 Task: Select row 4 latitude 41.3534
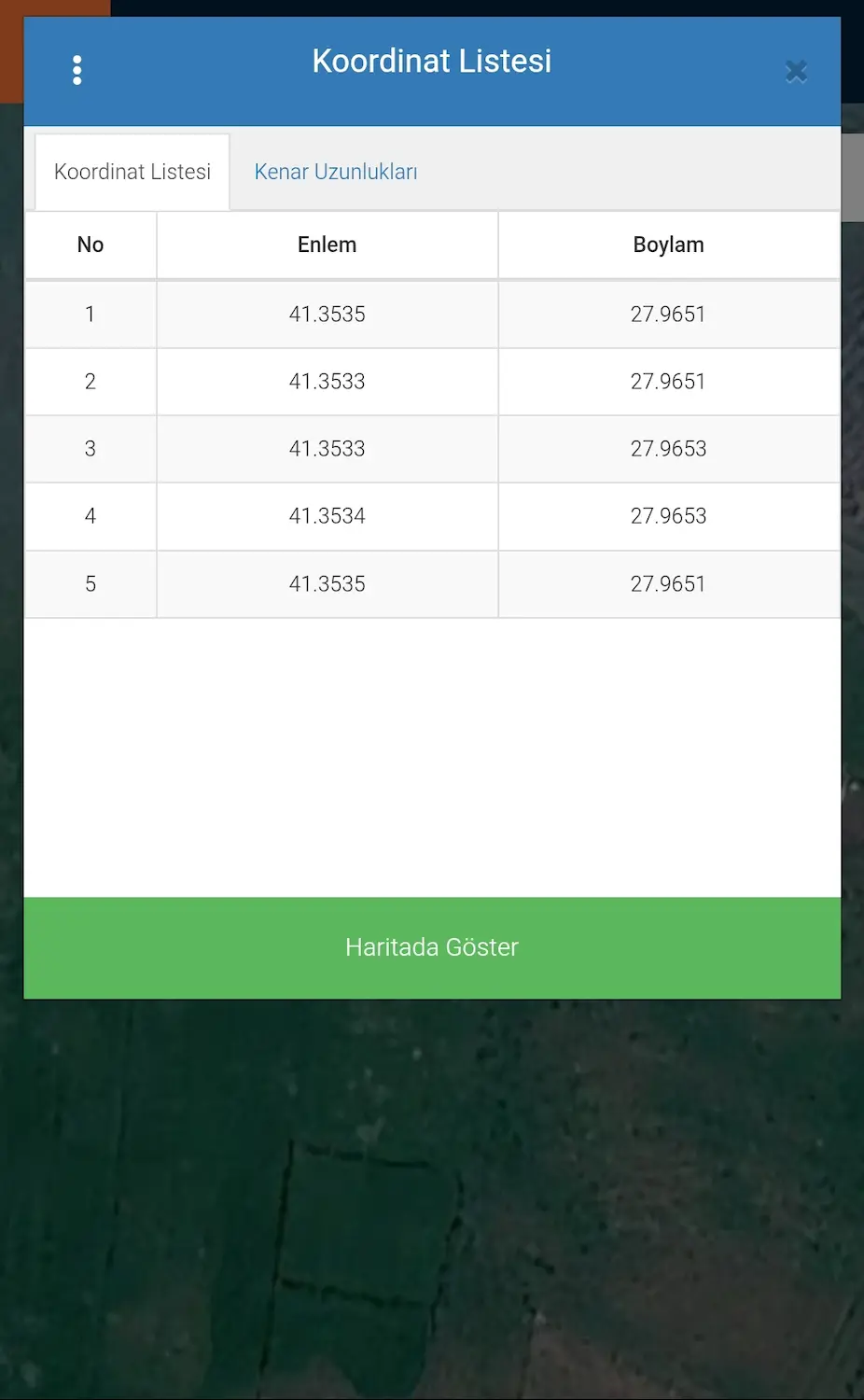(327, 516)
